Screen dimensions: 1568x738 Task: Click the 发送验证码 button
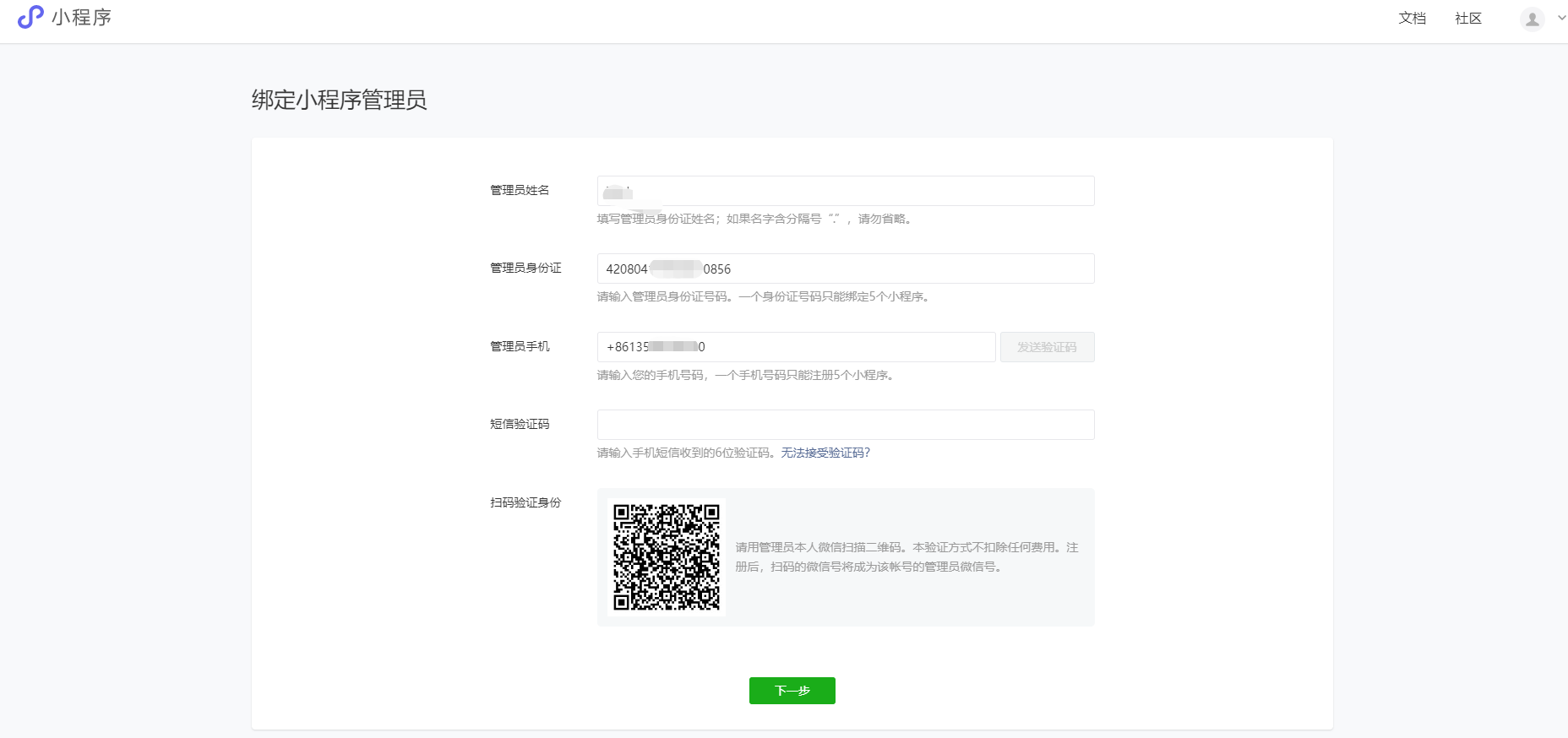pos(1047,347)
